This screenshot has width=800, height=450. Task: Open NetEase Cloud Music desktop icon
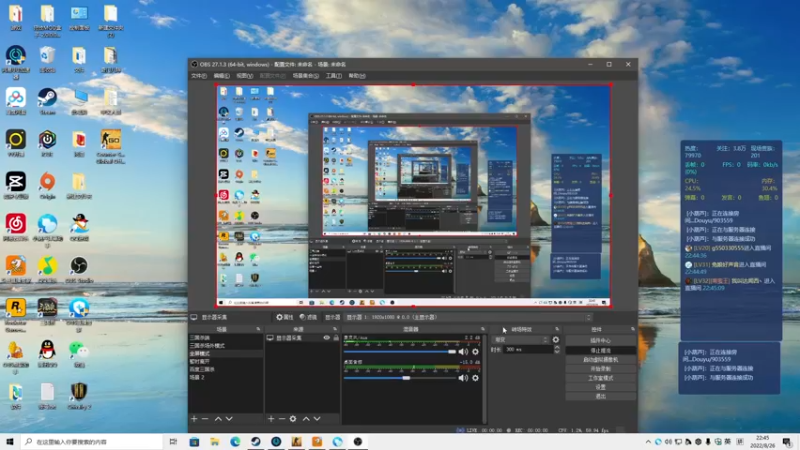pos(16,228)
